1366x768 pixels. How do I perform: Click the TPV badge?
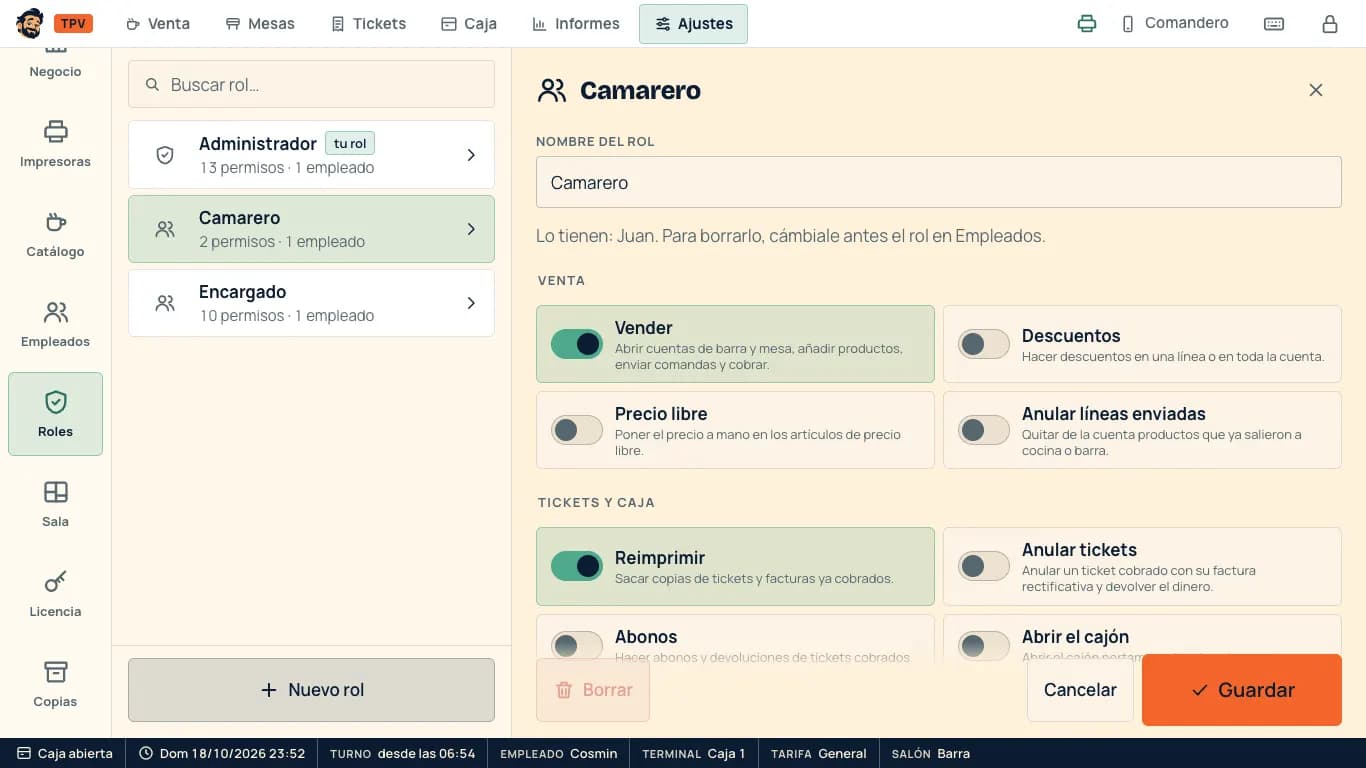pos(73,23)
